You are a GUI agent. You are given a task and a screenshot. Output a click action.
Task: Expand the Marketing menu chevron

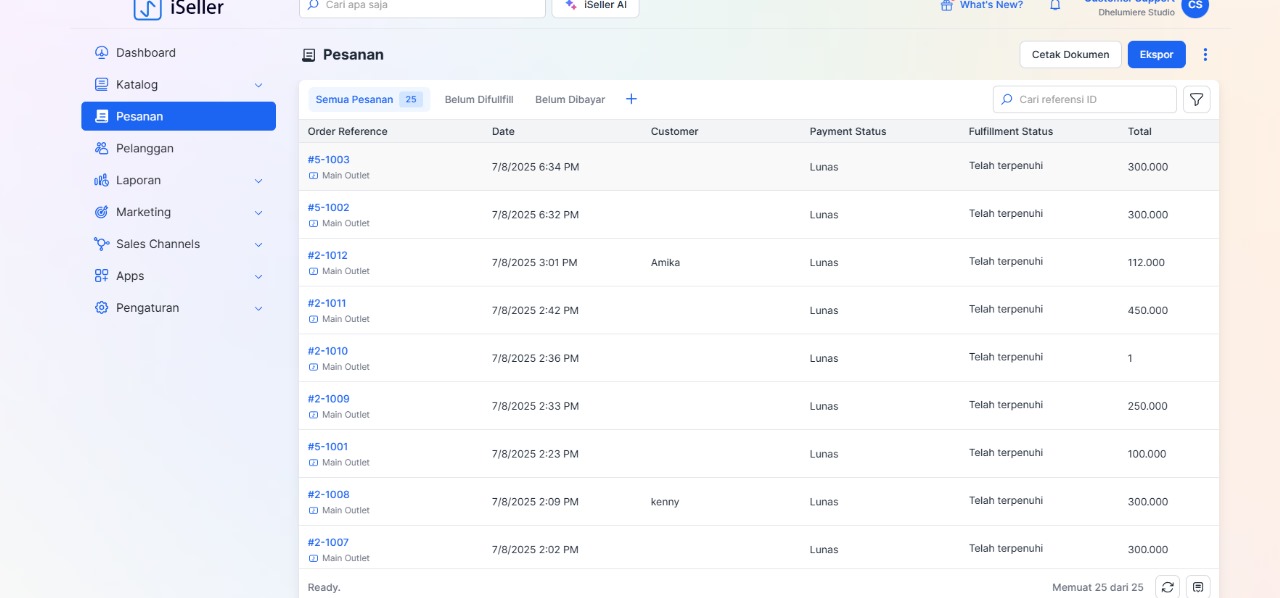tap(258, 213)
